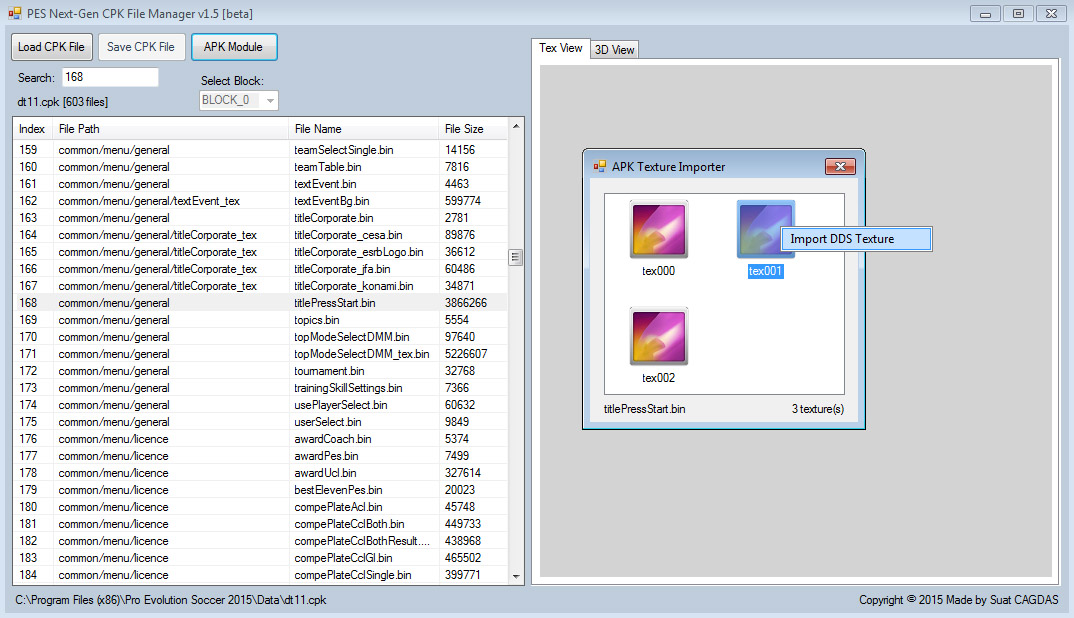Select the tex000 texture thumbnail

(657, 229)
